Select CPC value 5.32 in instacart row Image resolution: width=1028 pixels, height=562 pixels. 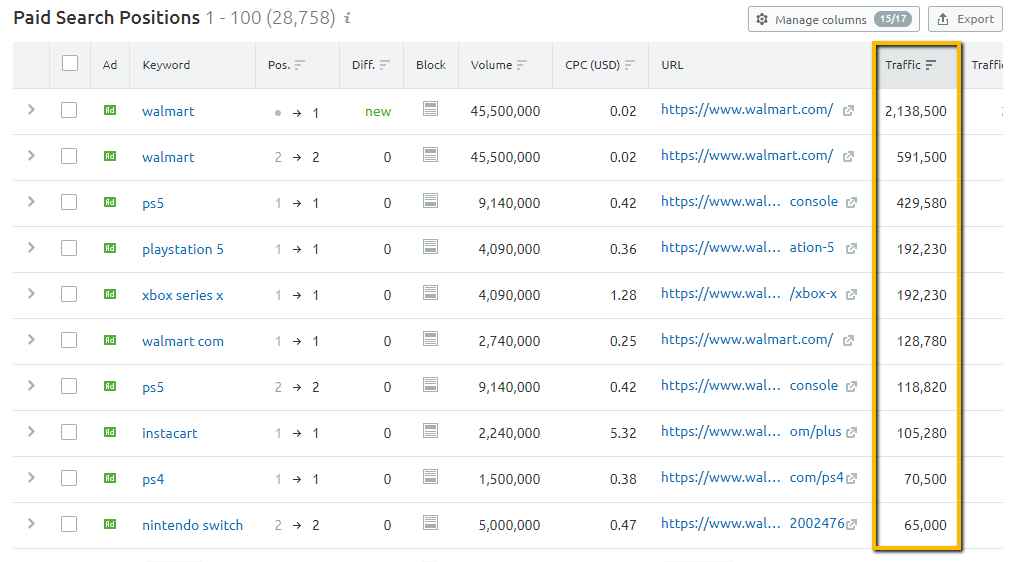point(623,433)
